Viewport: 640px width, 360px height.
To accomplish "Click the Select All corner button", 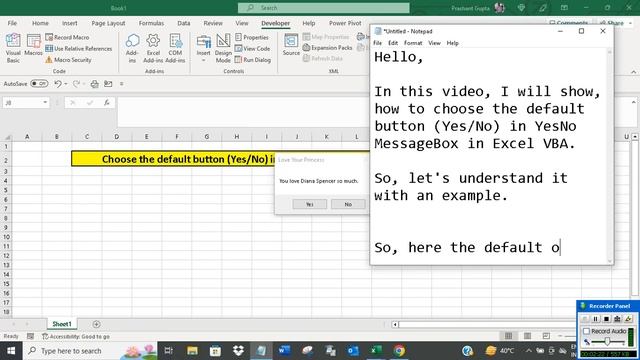I will 7,137.
